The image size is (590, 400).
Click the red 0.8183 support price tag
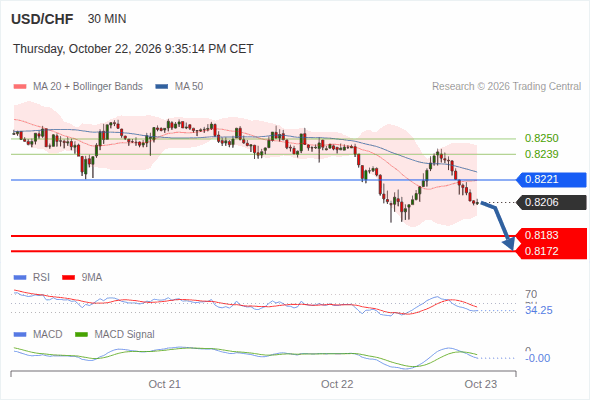pos(552,236)
